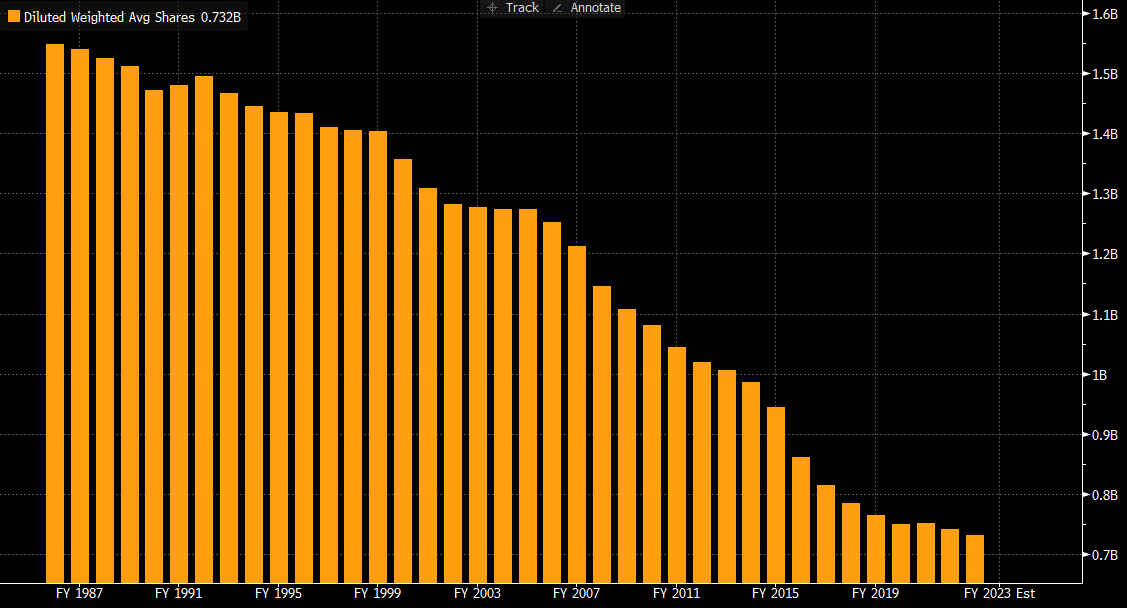Click the orange Diluted Weighted Avg Shares swatch

(x=14, y=17)
